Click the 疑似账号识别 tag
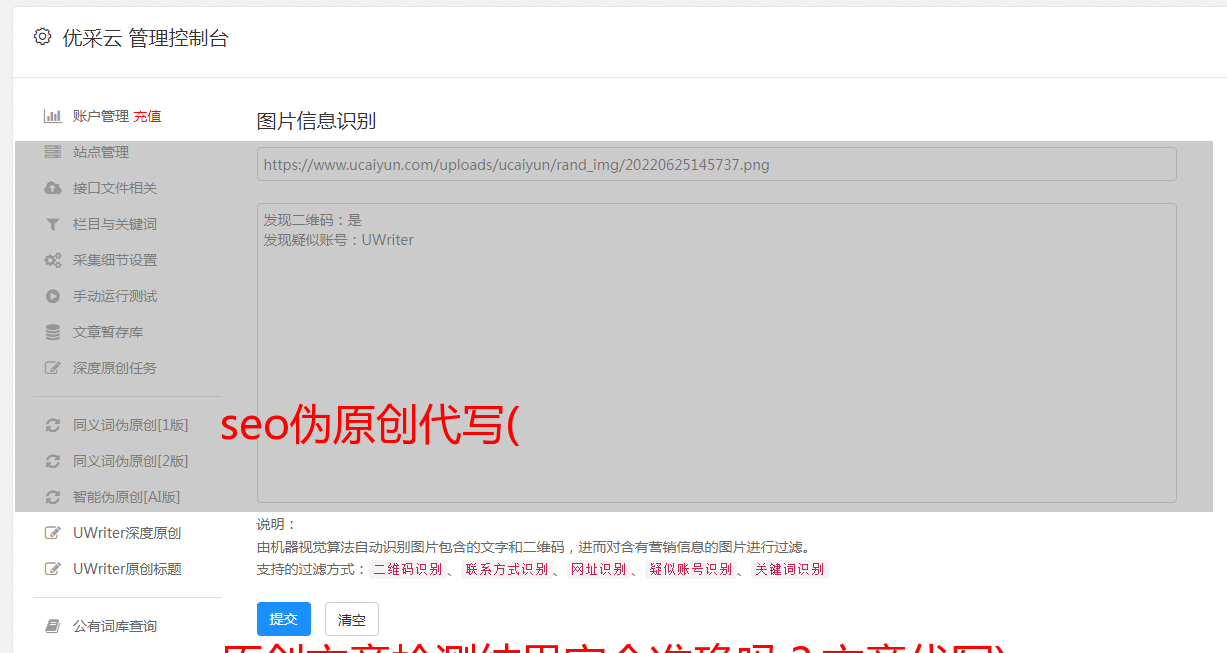 click(x=691, y=569)
